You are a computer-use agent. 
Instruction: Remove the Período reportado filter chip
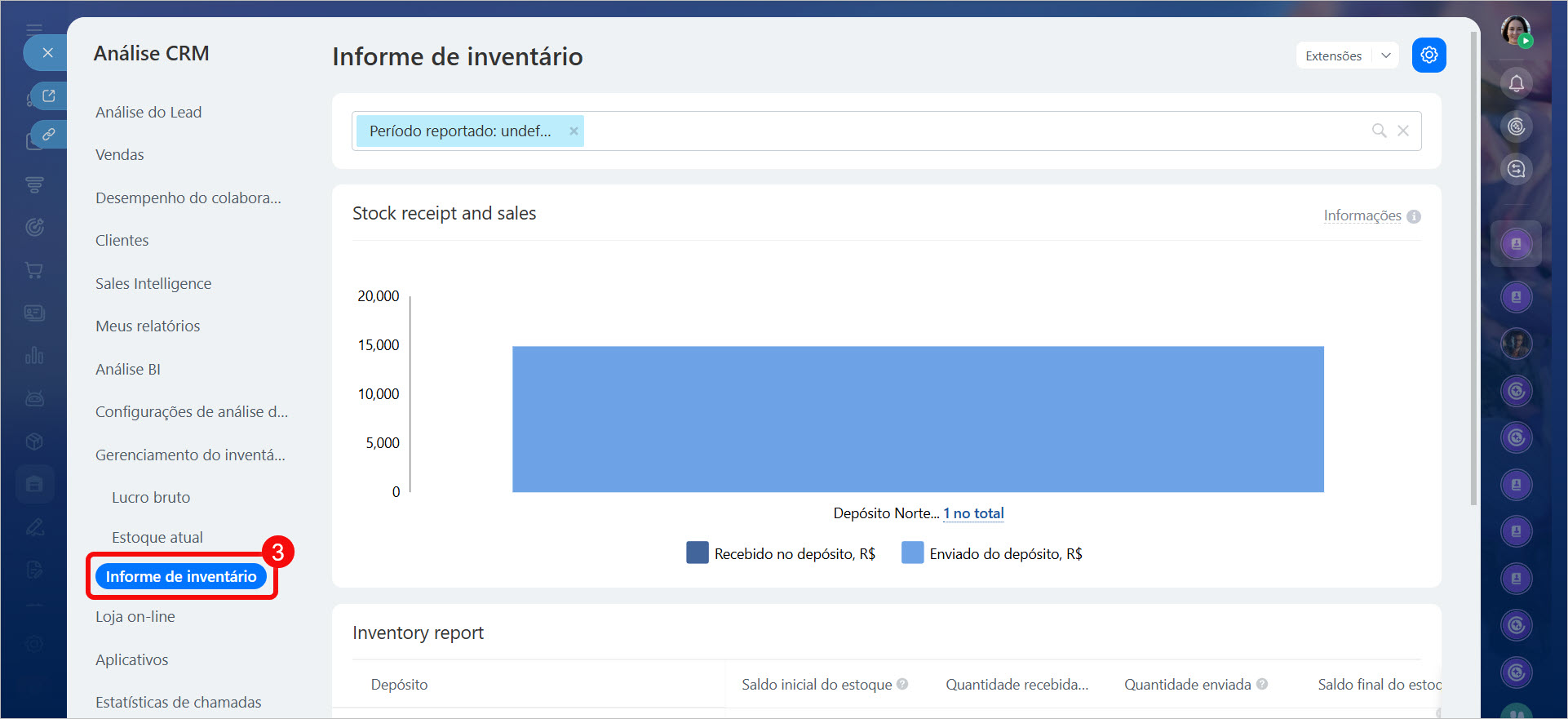pyautogui.click(x=574, y=131)
